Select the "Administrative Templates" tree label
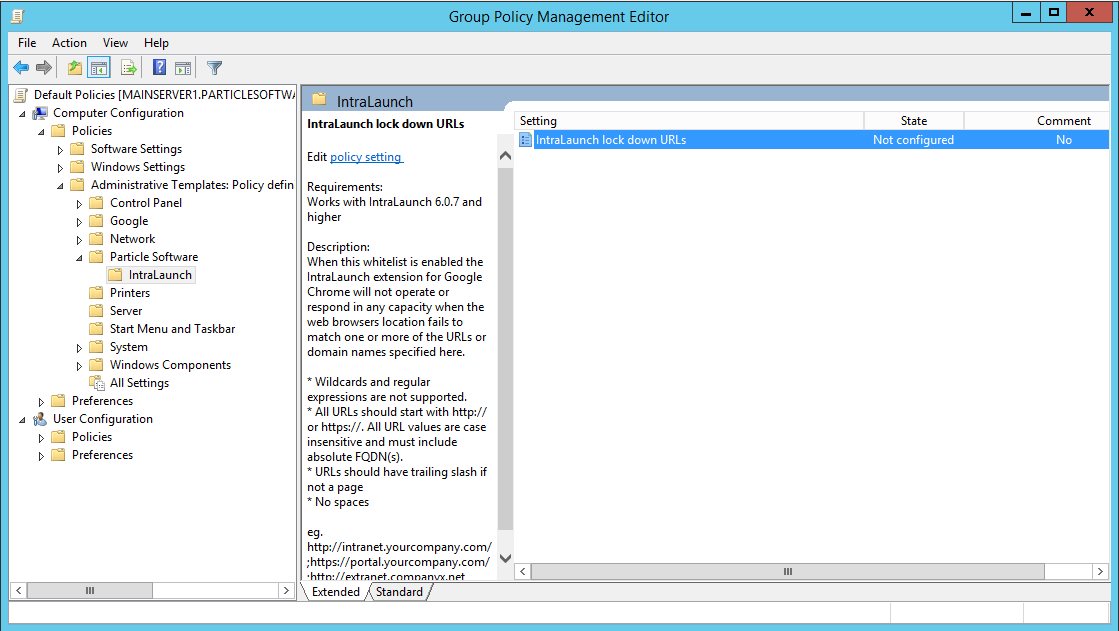 (192, 185)
